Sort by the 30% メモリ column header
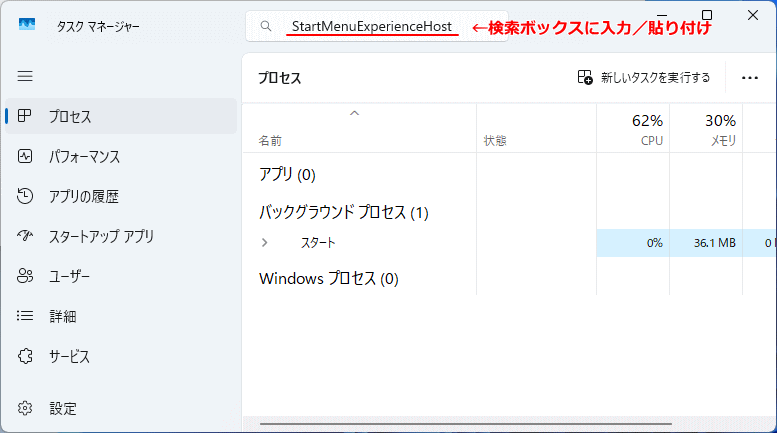The height and width of the screenshot is (433, 777). coord(706,129)
